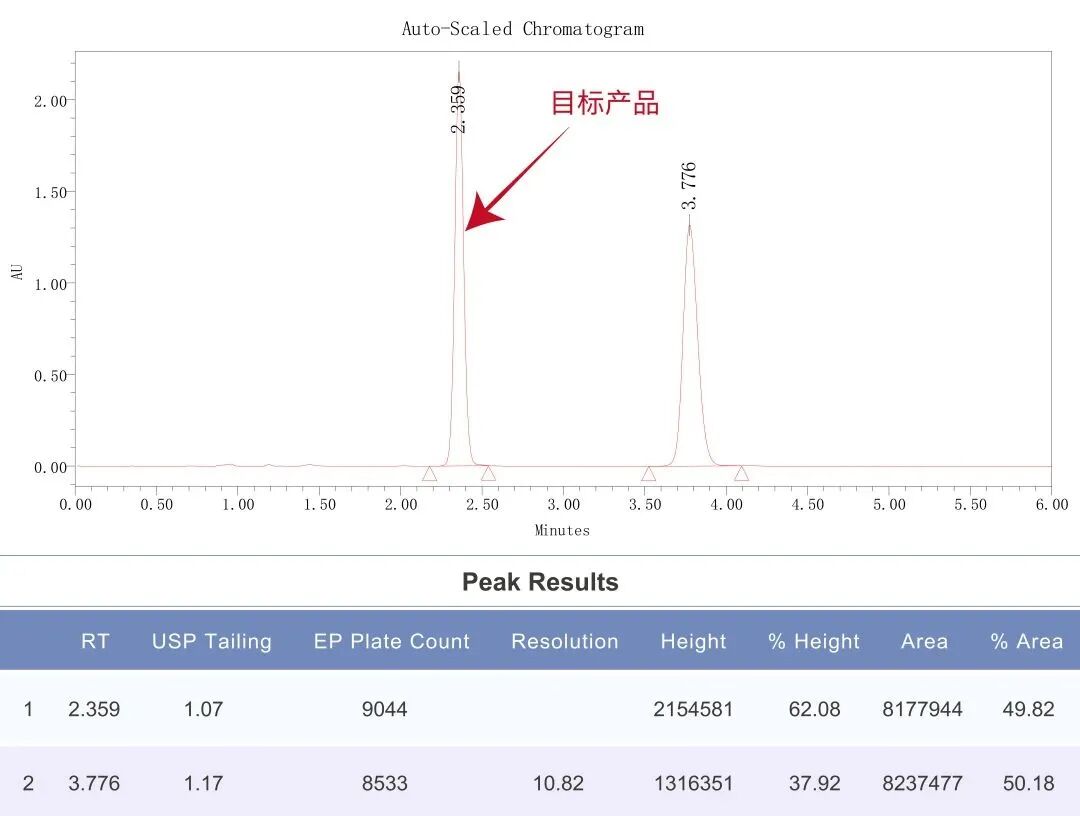Image resolution: width=1080 pixels, height=816 pixels.
Task: Click the Peak Results table title
Action: pos(540,582)
